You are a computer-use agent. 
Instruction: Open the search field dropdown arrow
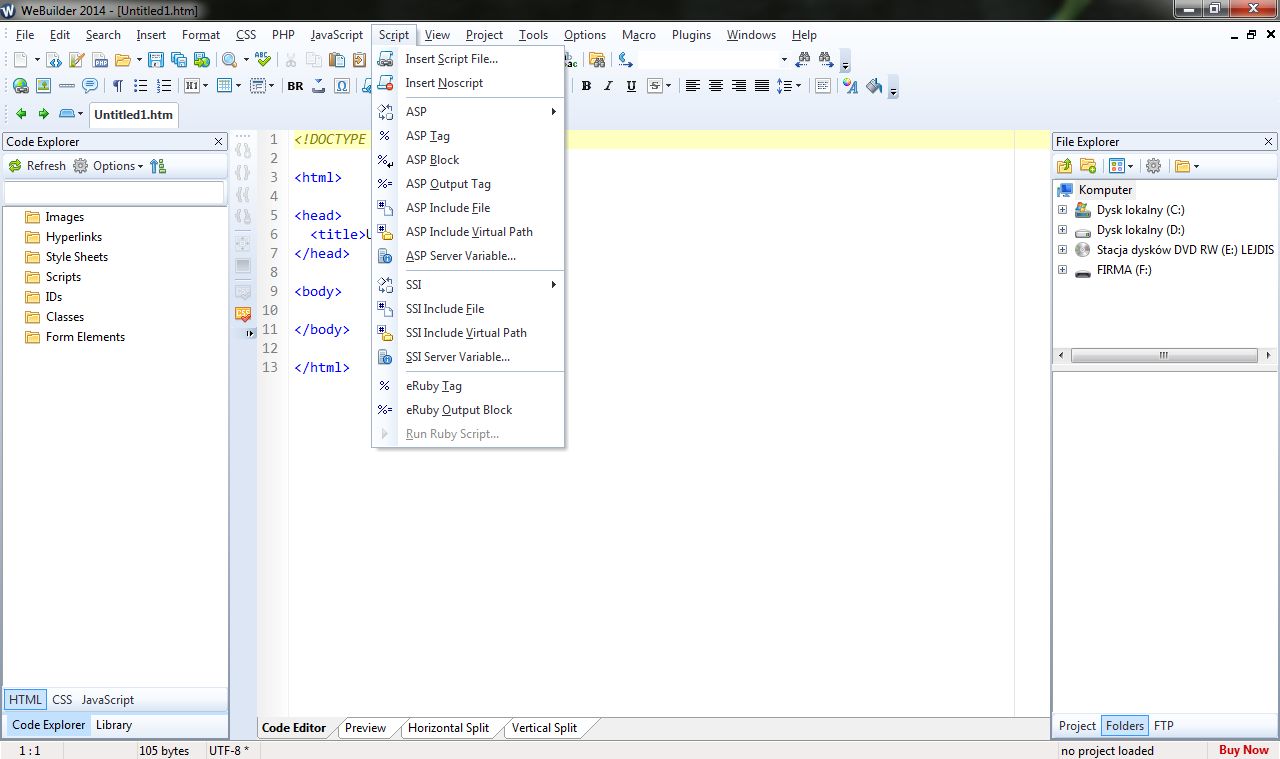click(x=784, y=60)
